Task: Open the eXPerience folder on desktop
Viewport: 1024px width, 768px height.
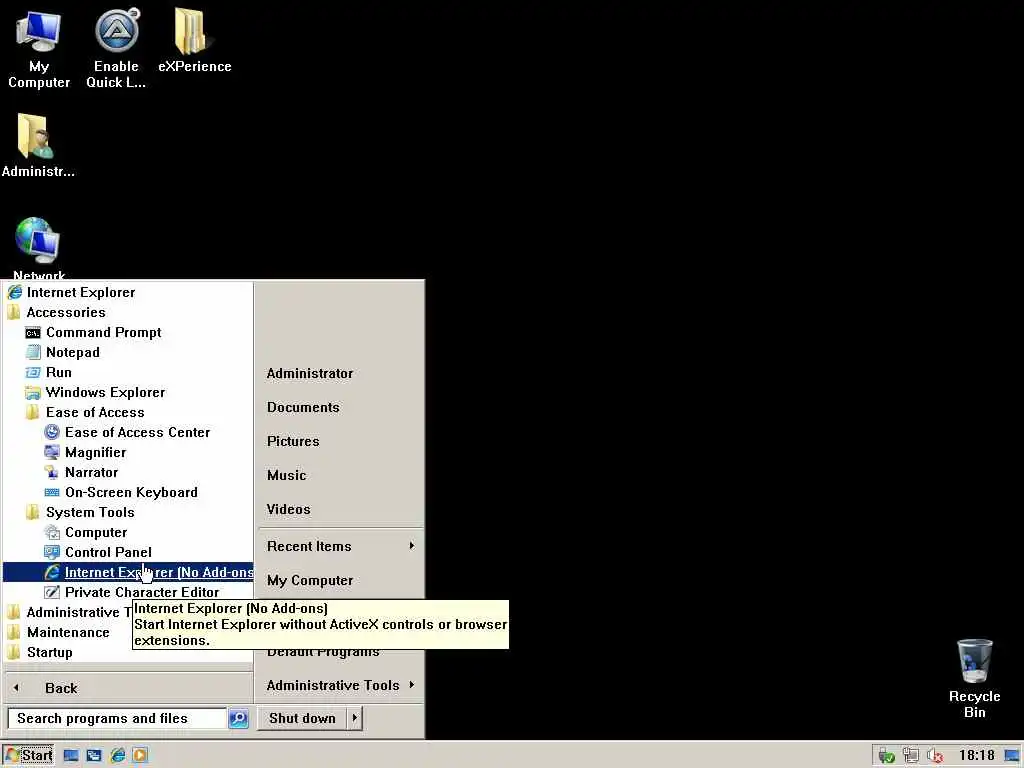Action: point(195,40)
